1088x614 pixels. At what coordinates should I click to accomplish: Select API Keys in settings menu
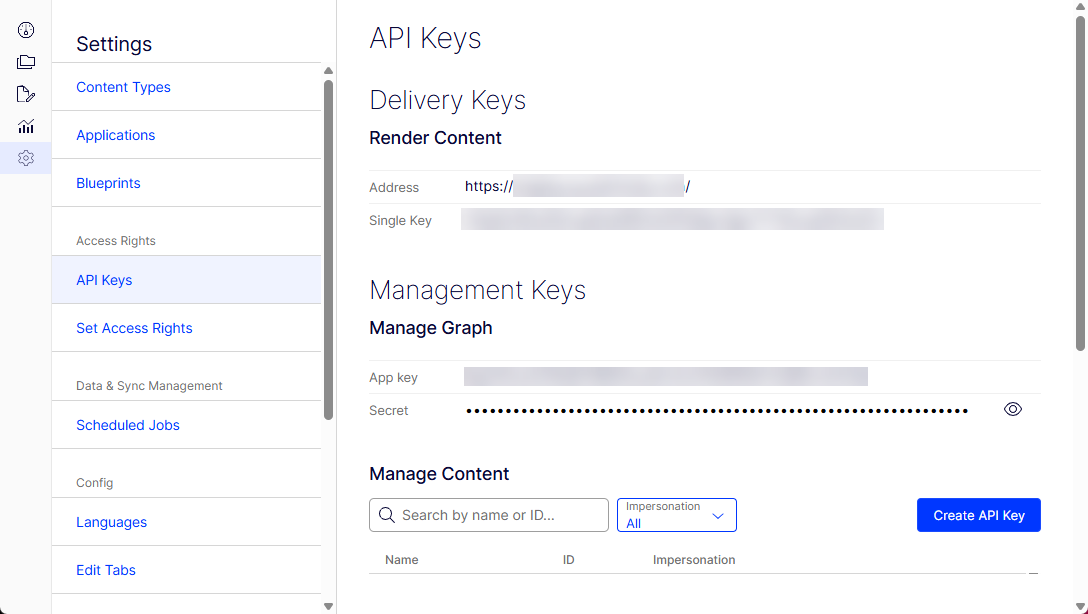104,280
